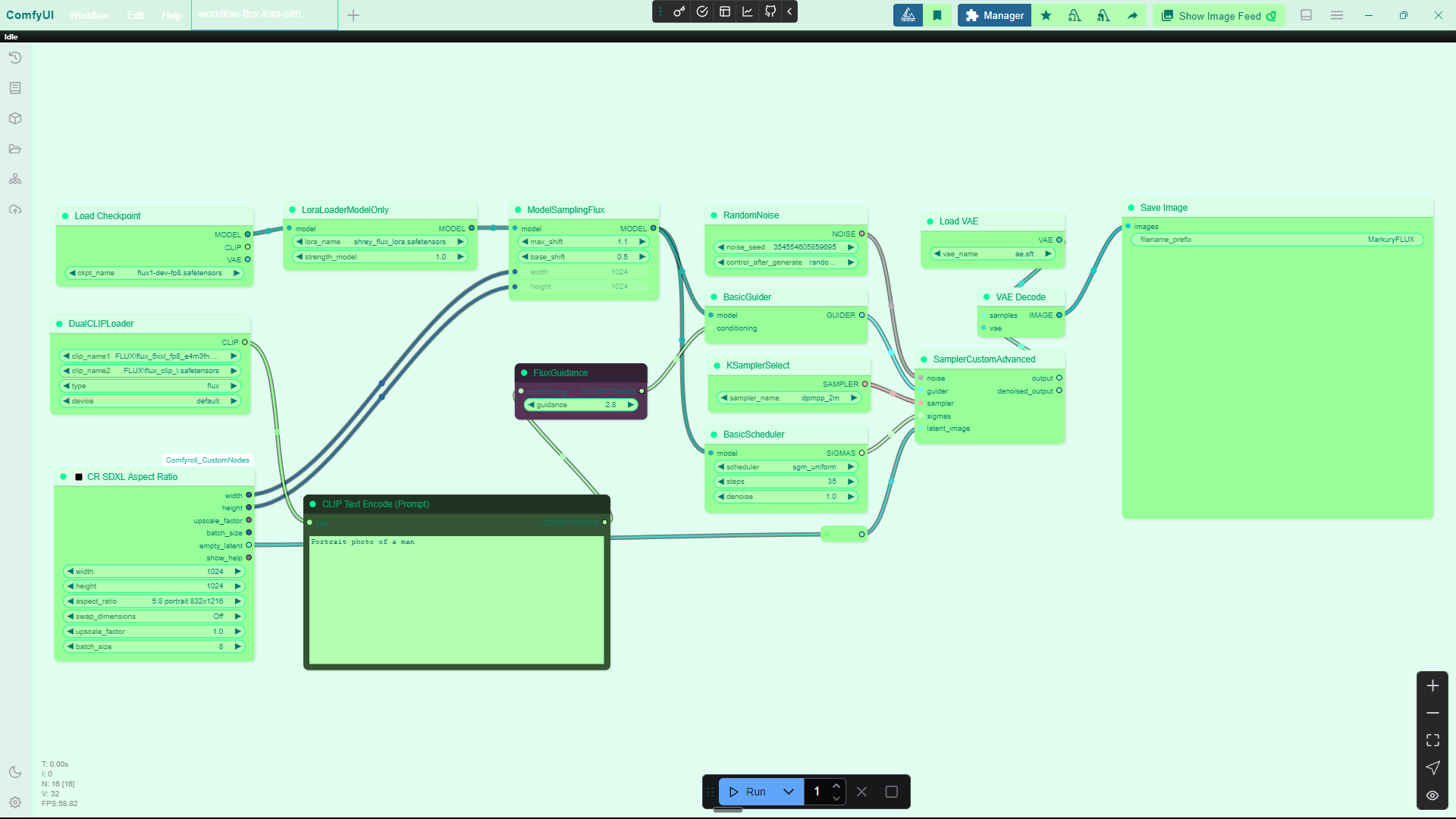Zoom in on canvas with plus
The height and width of the screenshot is (819, 1456).
(1432, 686)
